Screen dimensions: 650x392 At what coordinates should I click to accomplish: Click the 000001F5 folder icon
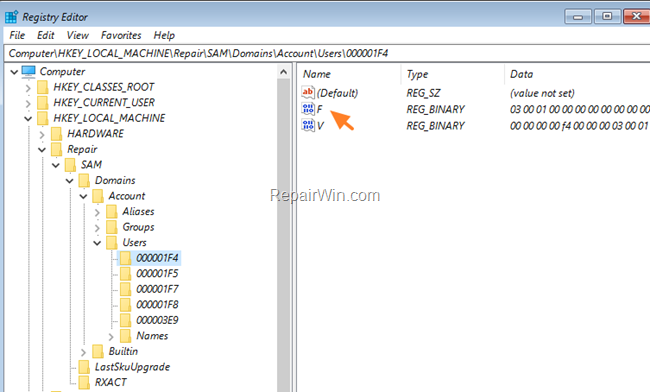click(126, 273)
